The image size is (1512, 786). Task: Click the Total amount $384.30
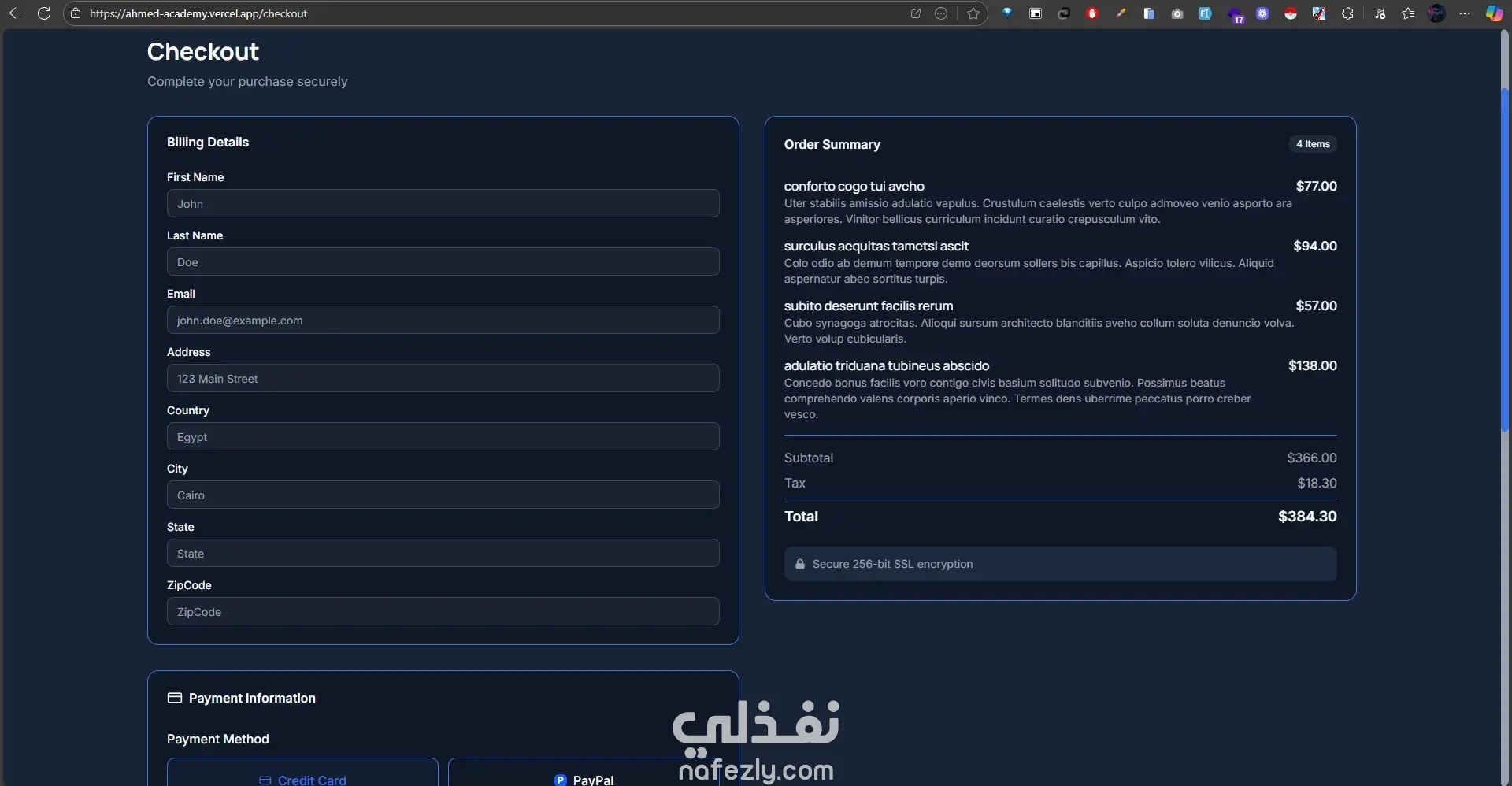(x=1307, y=517)
